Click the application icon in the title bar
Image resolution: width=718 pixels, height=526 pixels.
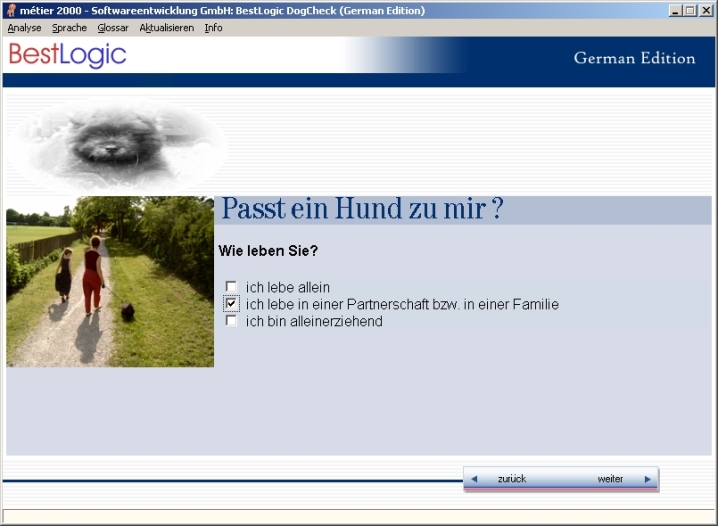pos(11,11)
